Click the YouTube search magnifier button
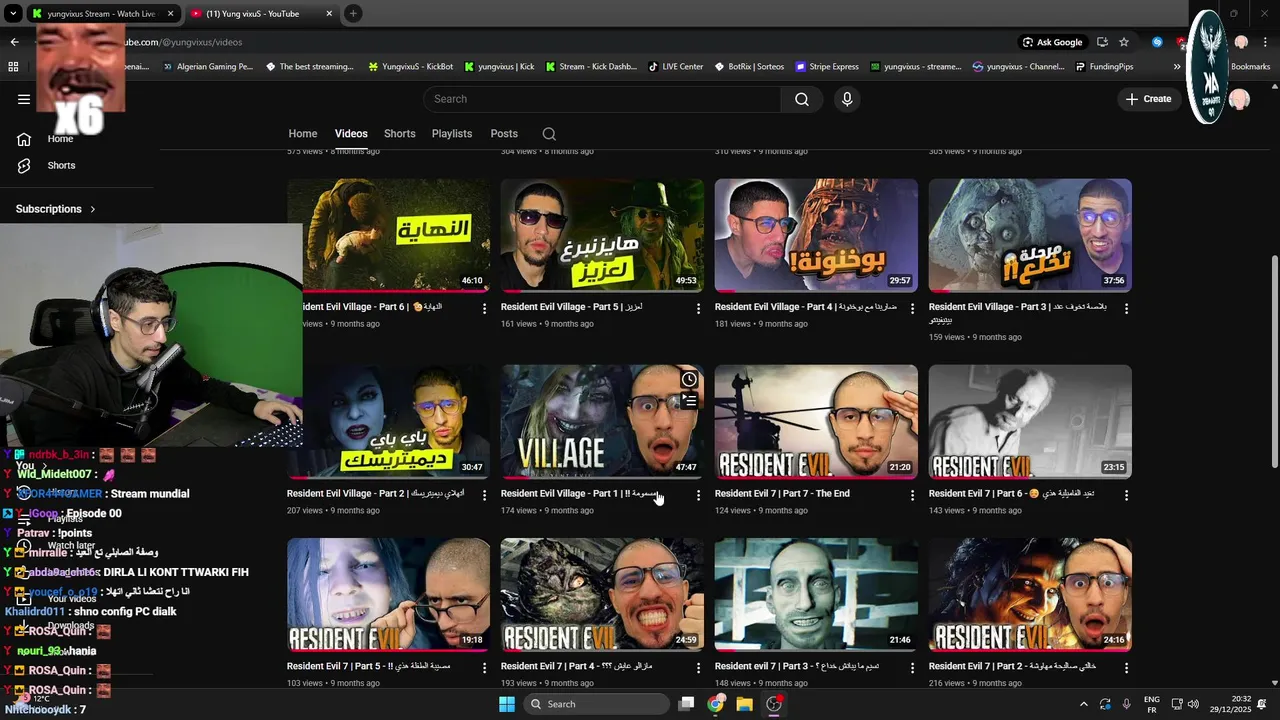Viewport: 1280px width, 720px height. tap(802, 99)
